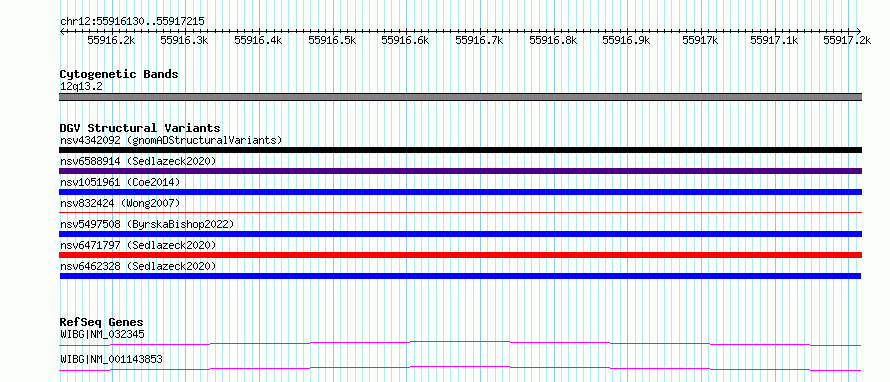Select the RefSeq Genes track heading

tap(102, 323)
